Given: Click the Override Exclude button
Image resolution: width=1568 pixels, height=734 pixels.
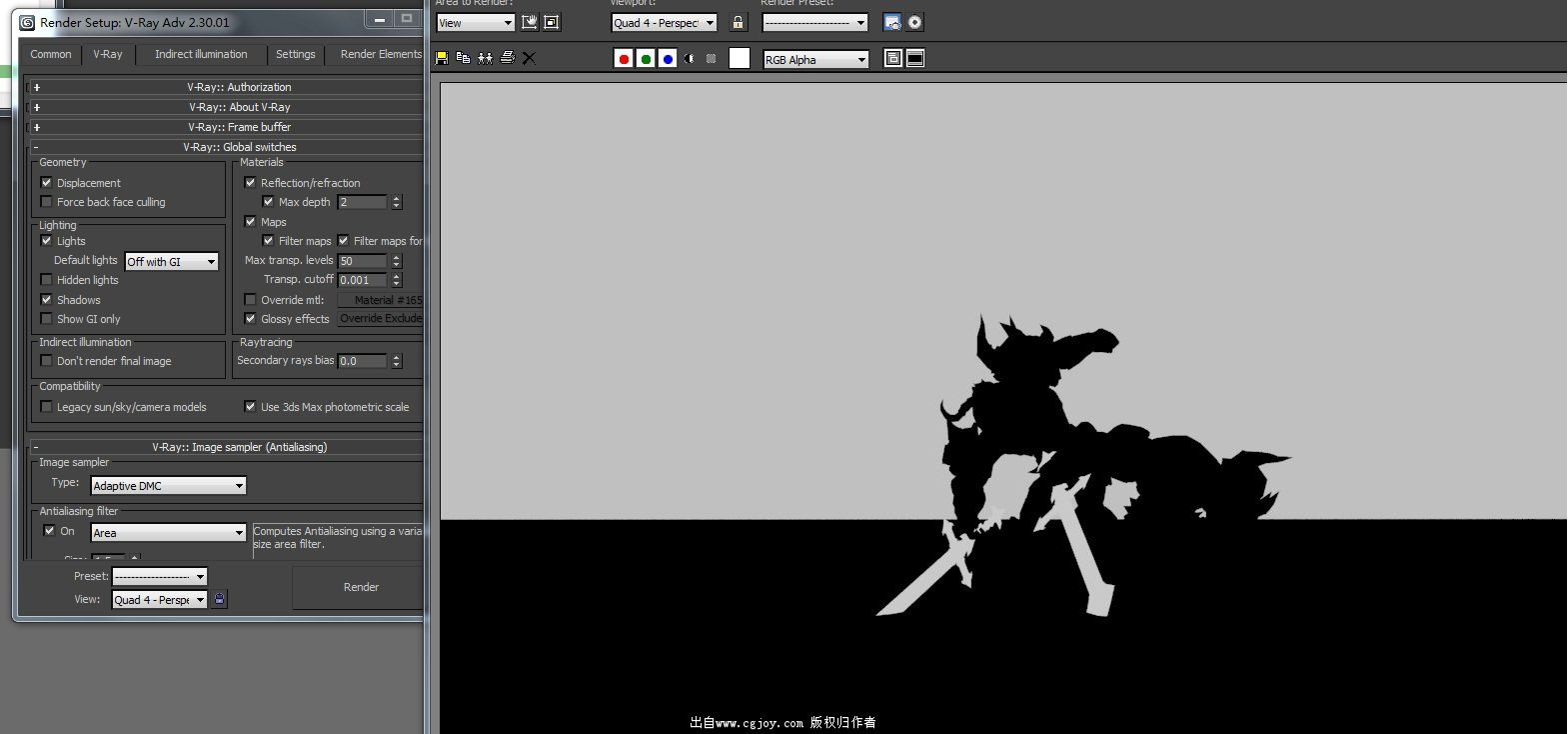Looking at the screenshot, I should 381,319.
